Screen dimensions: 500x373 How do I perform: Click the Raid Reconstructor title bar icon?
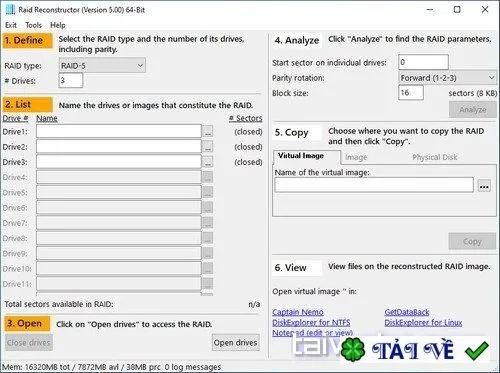pyautogui.click(x=10, y=10)
